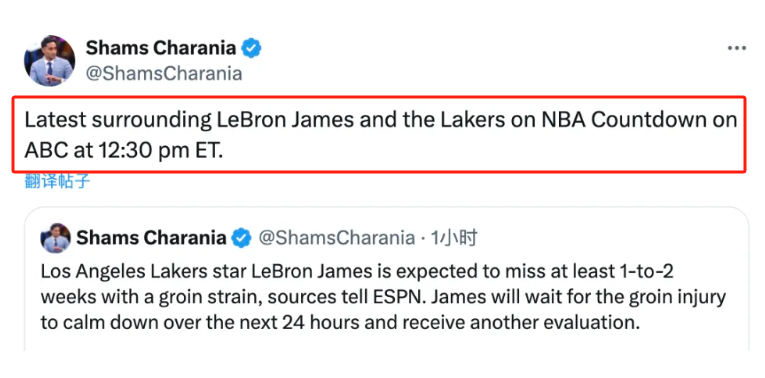The image size is (765, 378).
Task: Click the word "ABC" in the main post
Action: (45, 151)
